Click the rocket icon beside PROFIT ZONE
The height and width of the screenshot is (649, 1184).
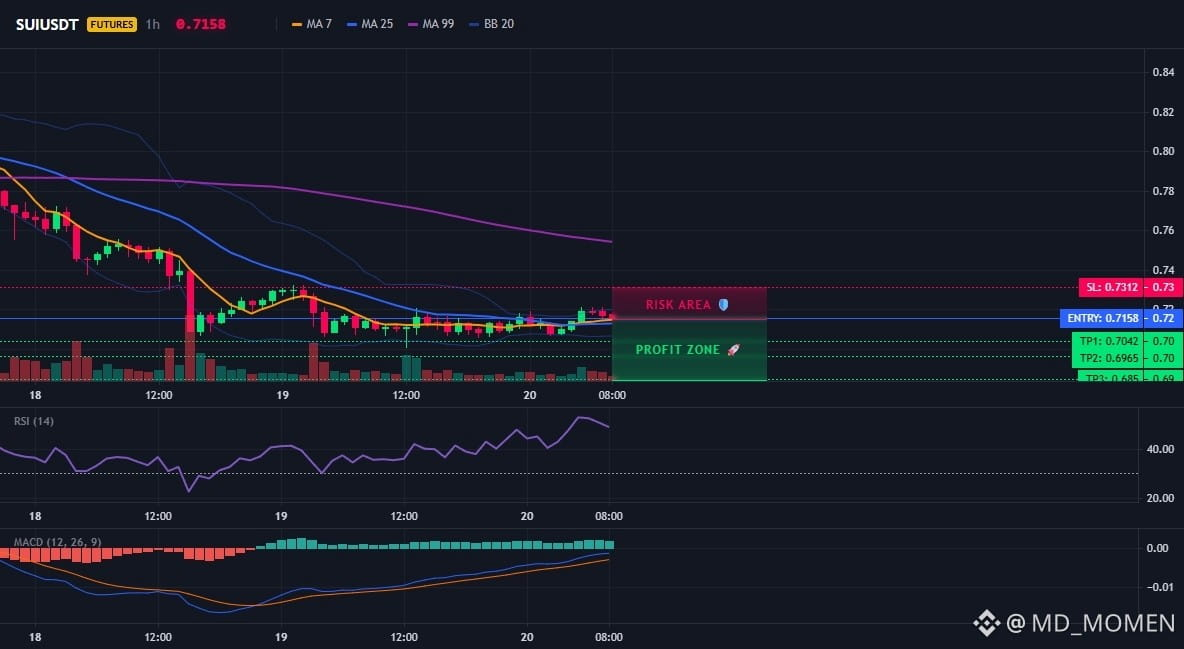point(733,350)
